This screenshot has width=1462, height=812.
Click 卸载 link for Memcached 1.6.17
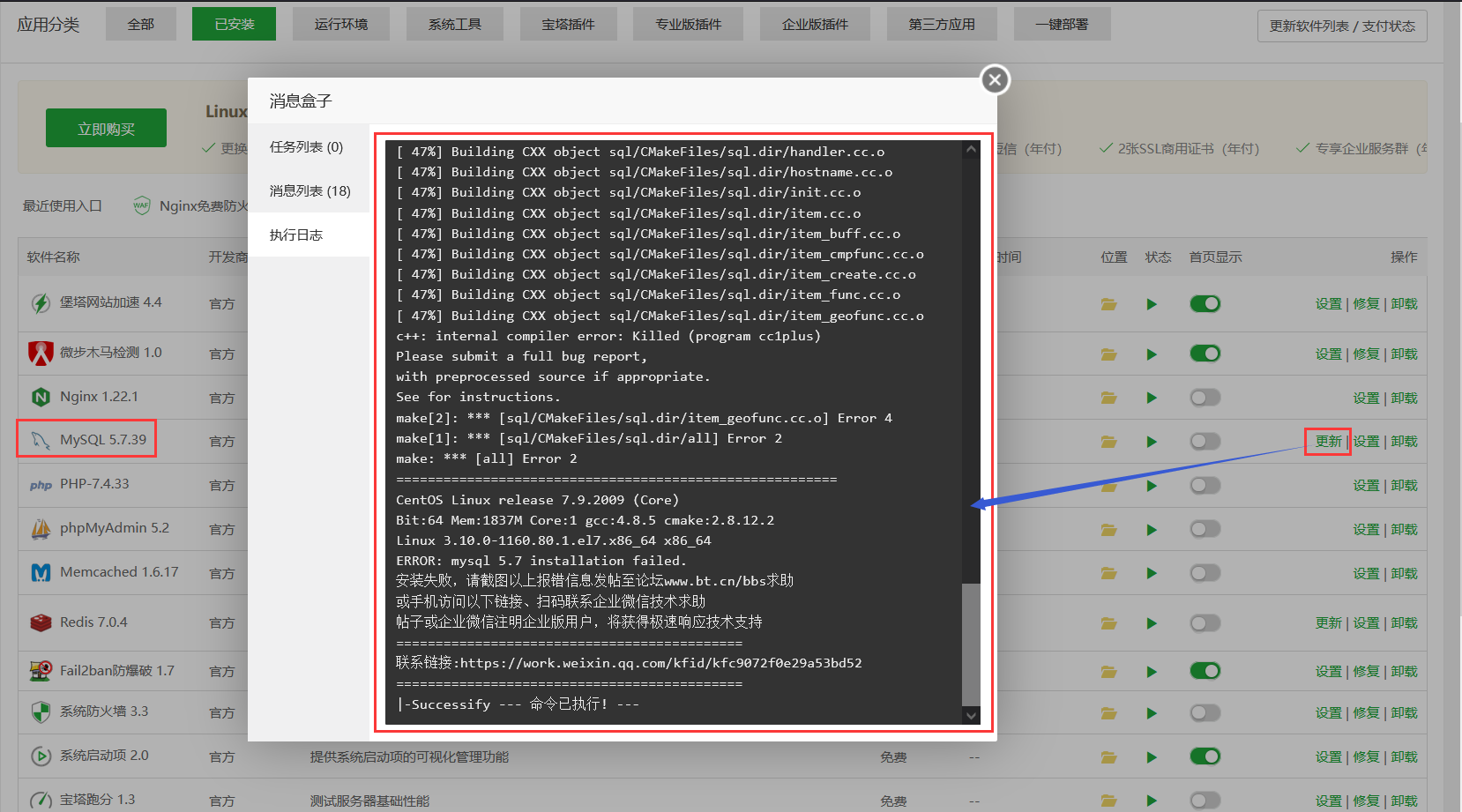[x=1404, y=574]
